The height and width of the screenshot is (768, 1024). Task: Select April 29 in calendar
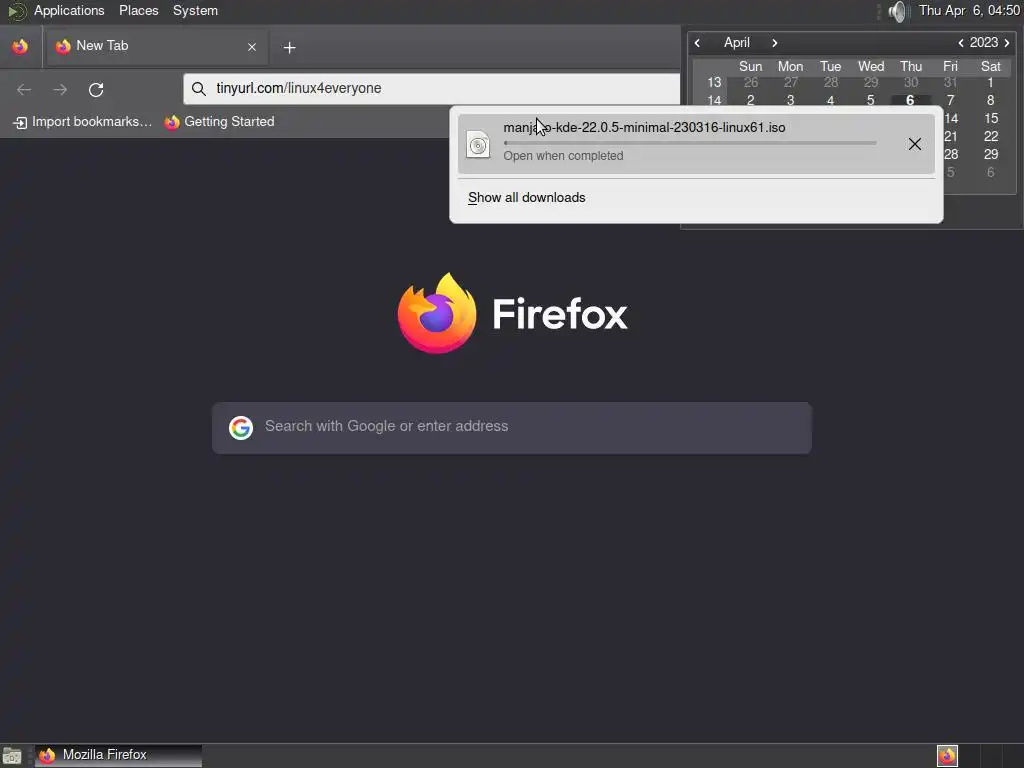[991, 154]
